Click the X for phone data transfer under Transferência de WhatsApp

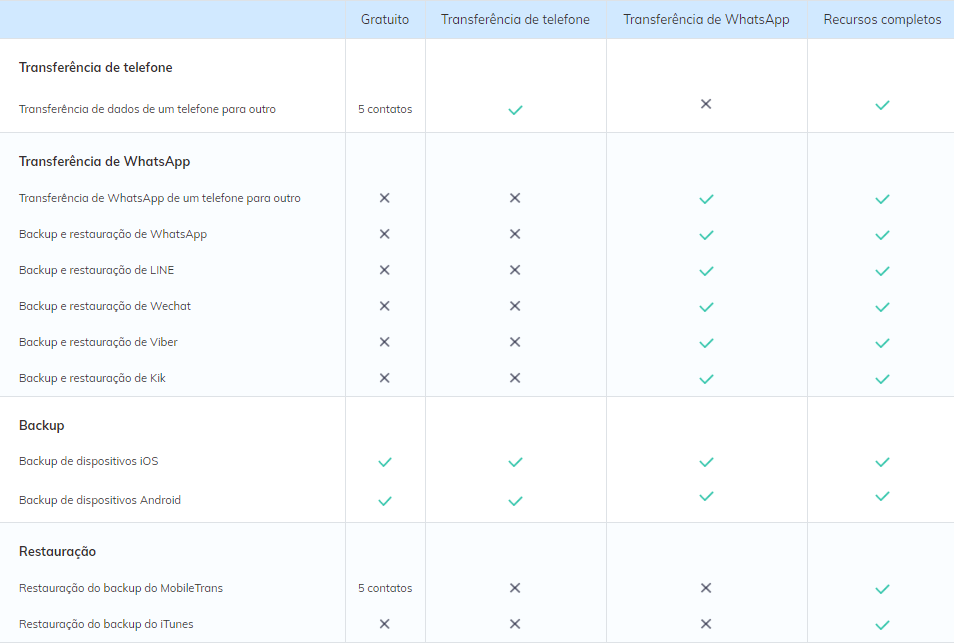[x=705, y=104]
